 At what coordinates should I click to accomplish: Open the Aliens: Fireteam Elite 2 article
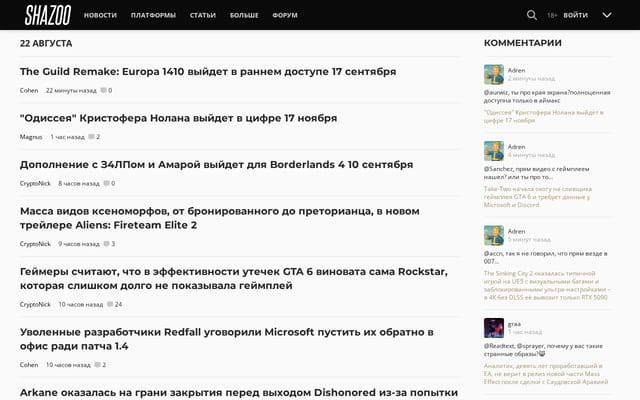pos(220,218)
